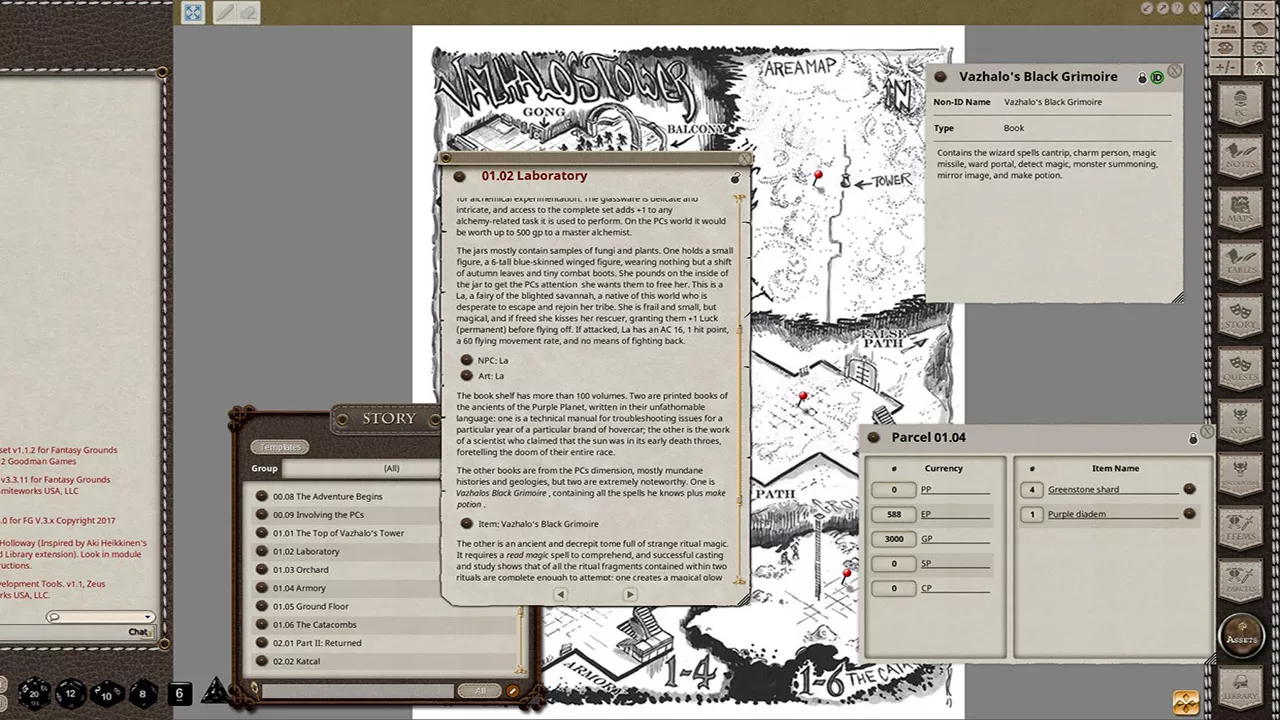
Task: Select the map target tool in top toolbar
Action: (x=193, y=12)
